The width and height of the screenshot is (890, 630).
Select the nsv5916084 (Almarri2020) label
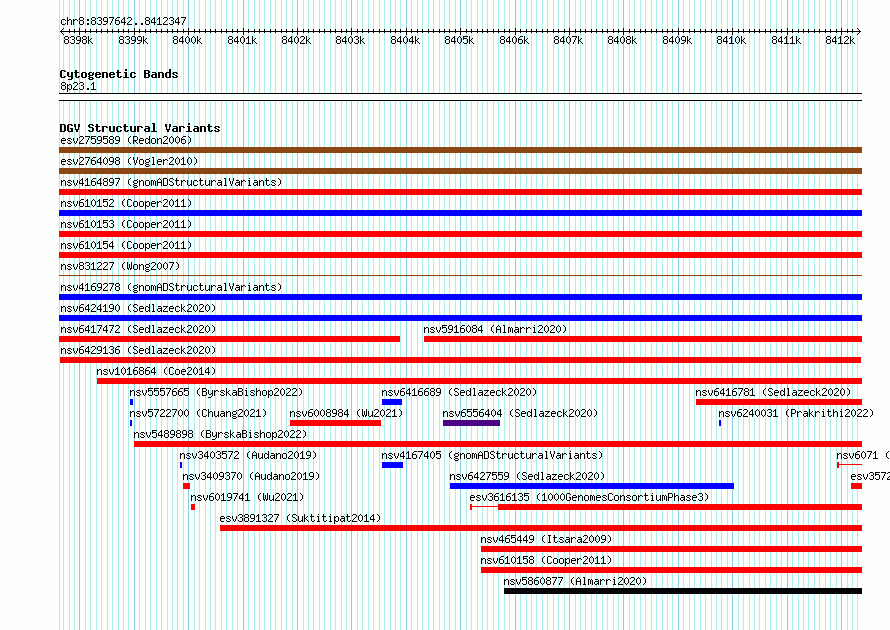coord(495,329)
